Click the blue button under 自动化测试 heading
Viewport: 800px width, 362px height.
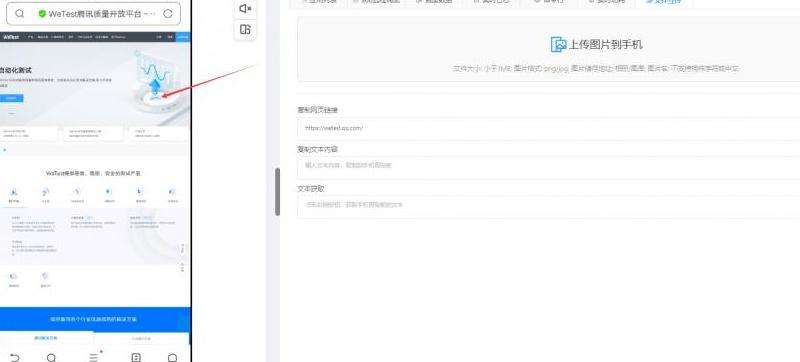click(x=11, y=98)
